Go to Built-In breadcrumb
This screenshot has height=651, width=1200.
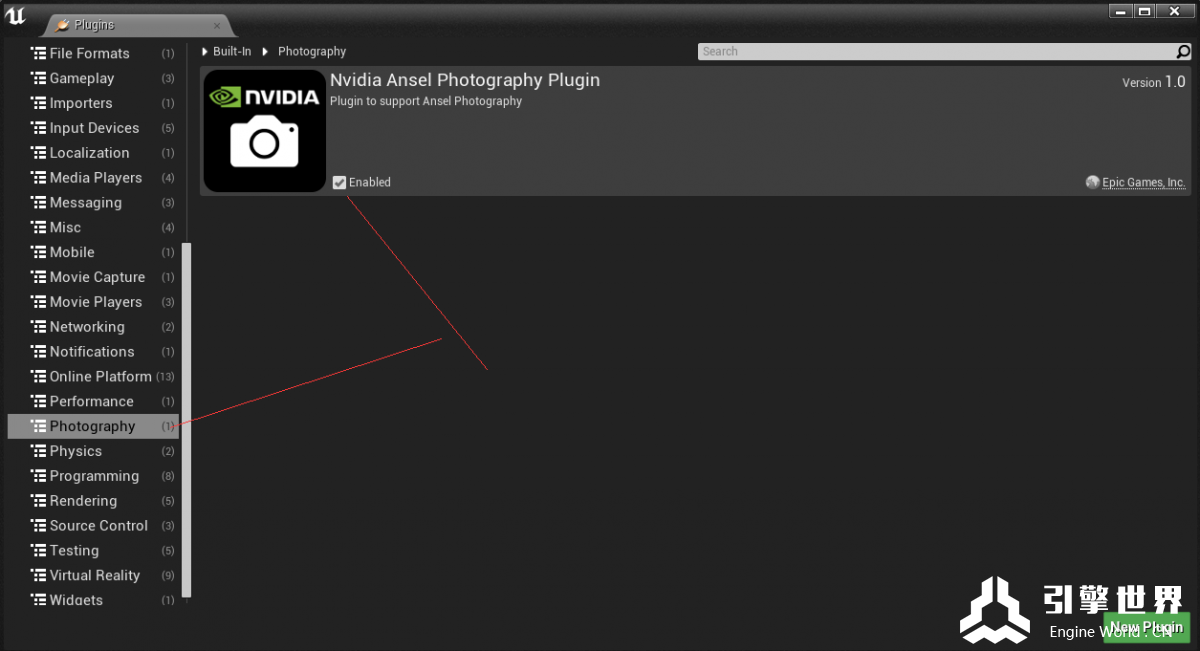[x=232, y=51]
